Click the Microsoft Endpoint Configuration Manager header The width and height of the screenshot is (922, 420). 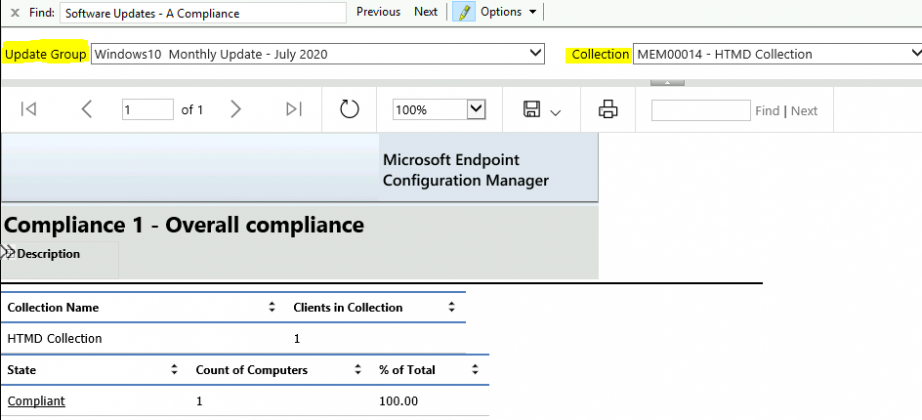(x=466, y=169)
